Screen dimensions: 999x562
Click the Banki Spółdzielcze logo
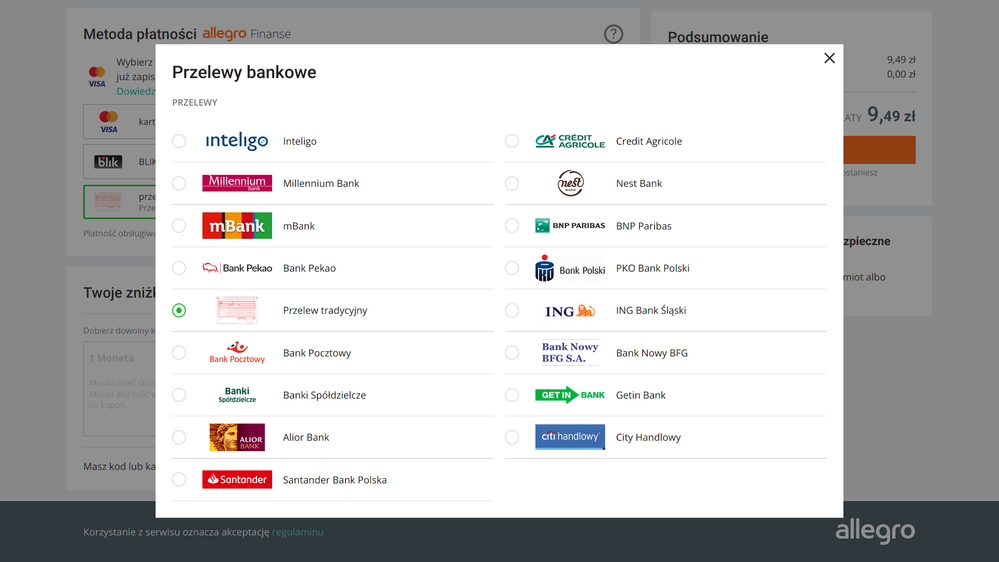coord(236,395)
